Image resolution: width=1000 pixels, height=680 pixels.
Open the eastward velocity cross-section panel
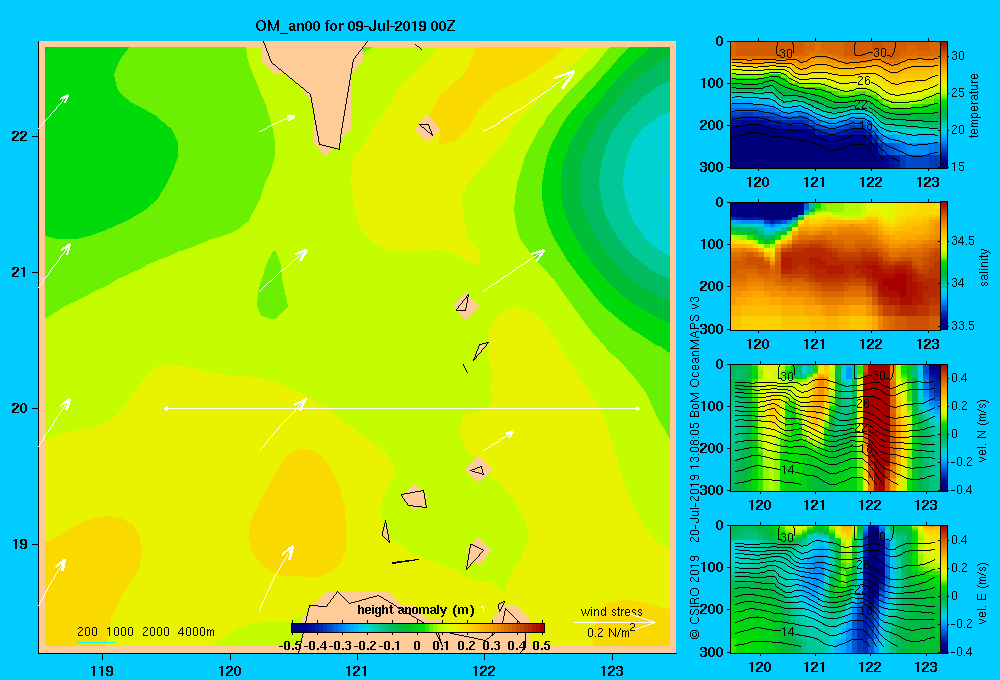pos(835,589)
